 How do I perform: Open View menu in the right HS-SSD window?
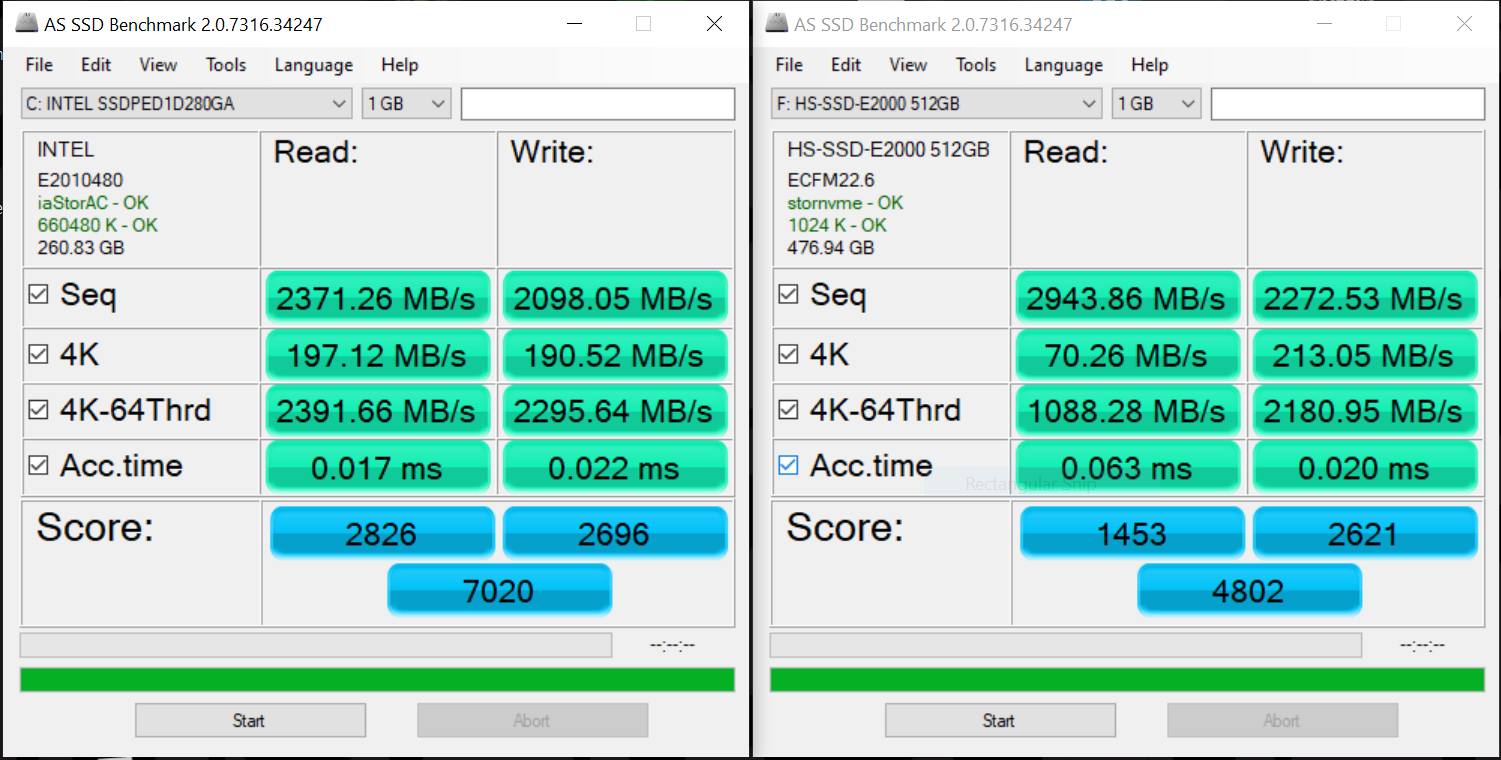tap(908, 65)
